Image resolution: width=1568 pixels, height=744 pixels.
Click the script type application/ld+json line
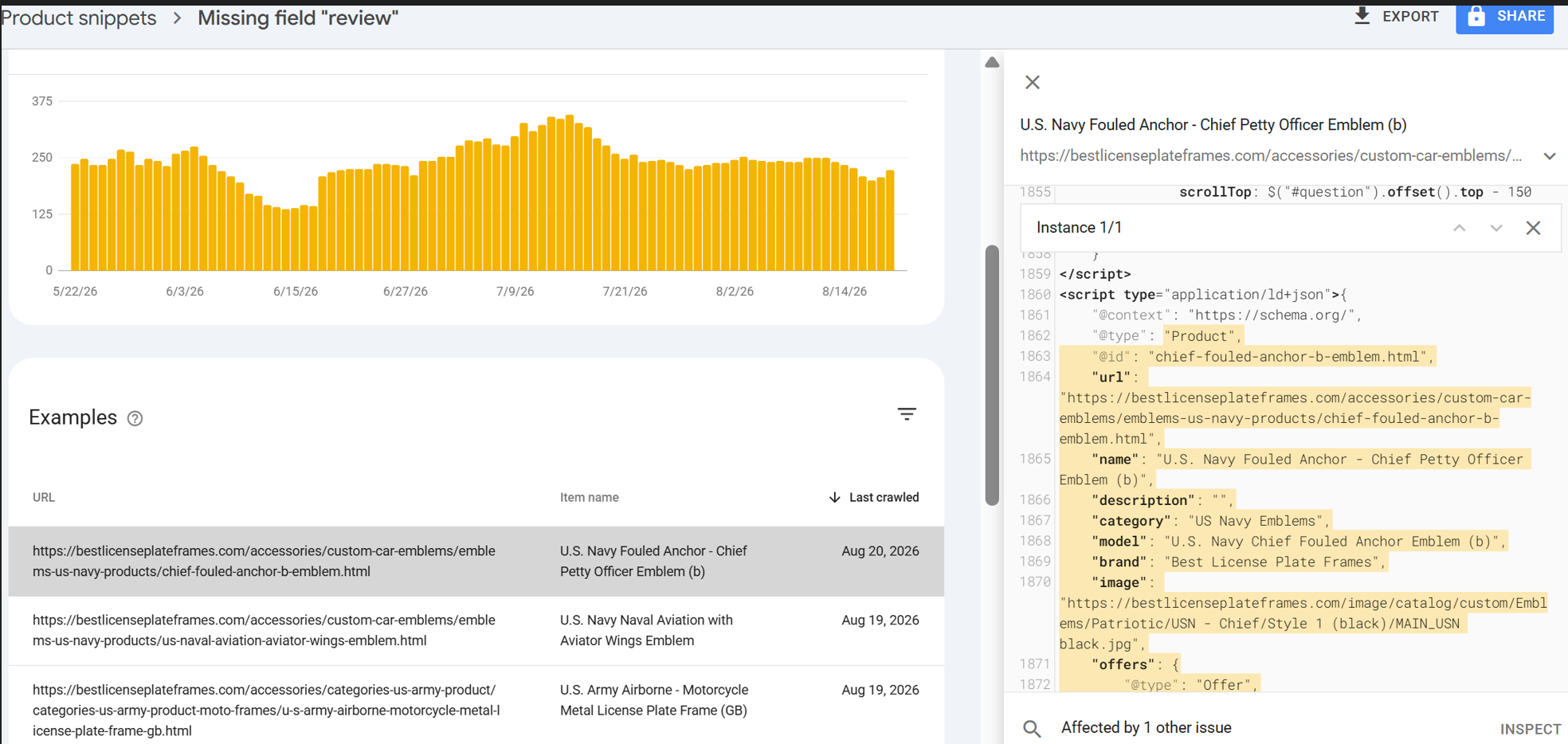pos(1203,295)
